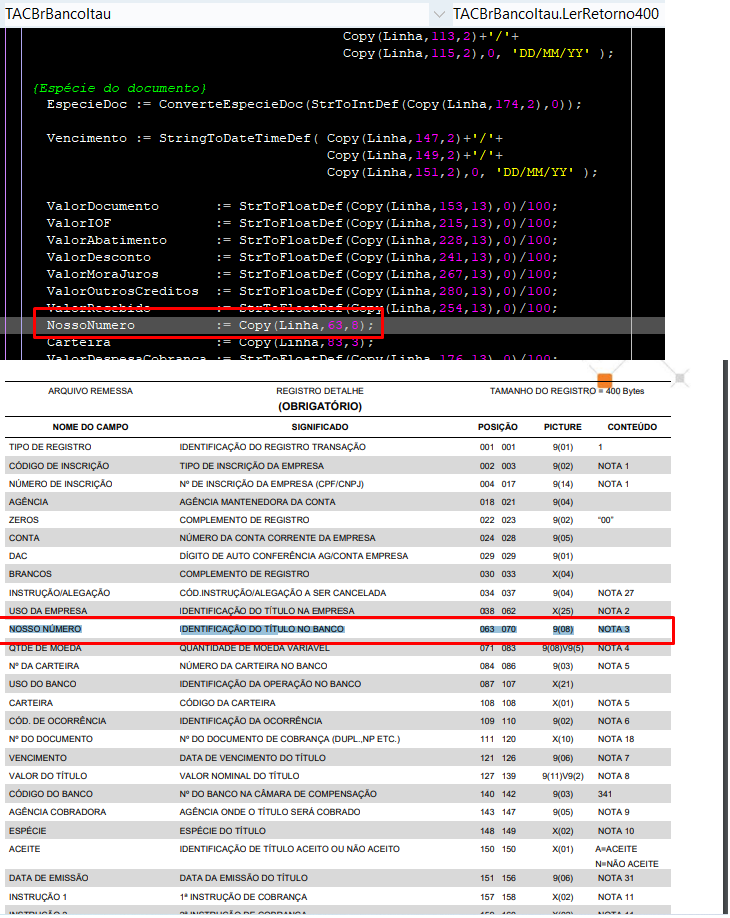Click the VENCIMENTO field name in table

(x=37, y=758)
